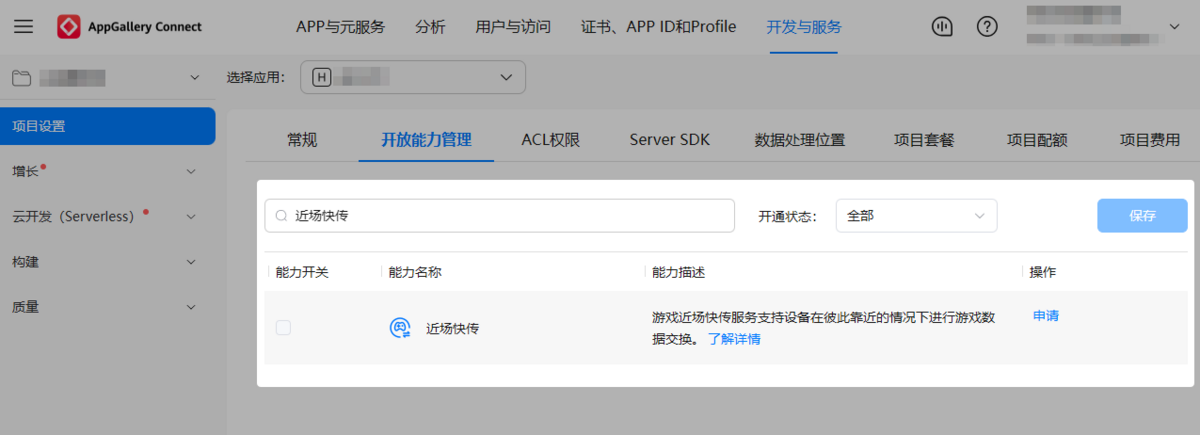Toggle the 近场快传 capability checkbox

(x=283, y=327)
